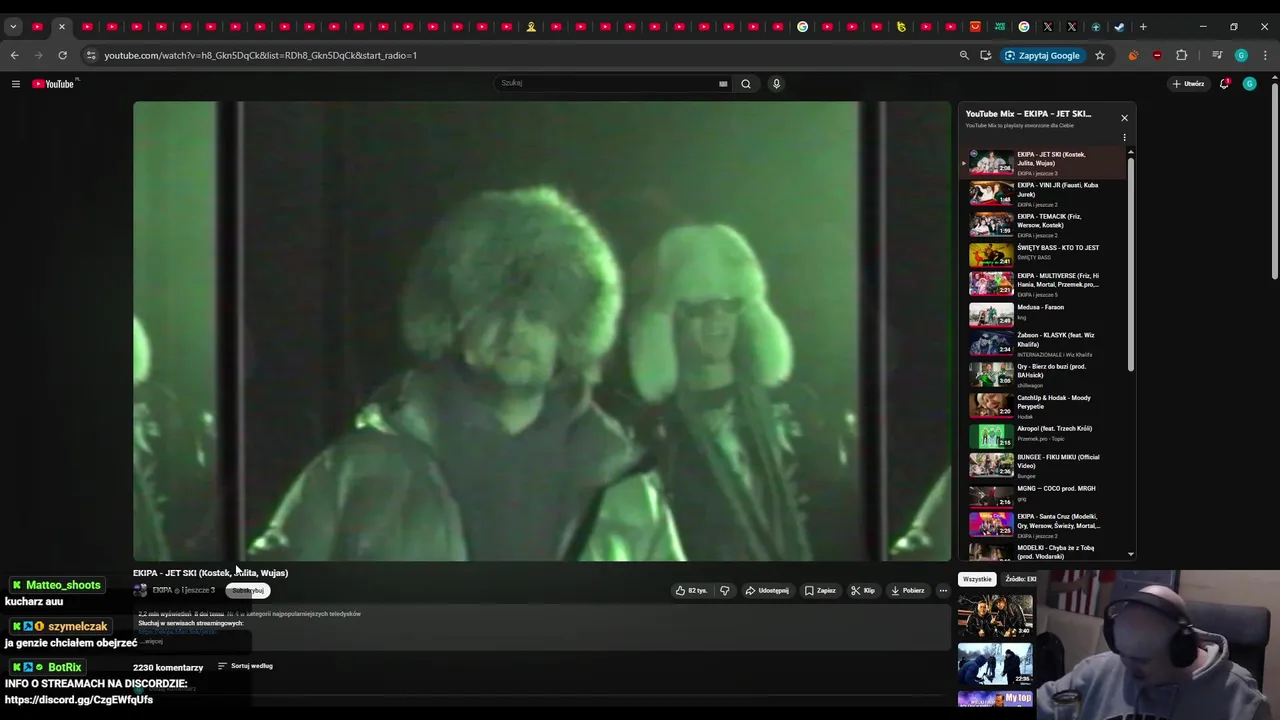Screen dimensions: 1280x720
Task: Select the Źródło: EKIPA filter chip
Action: (x=1021, y=579)
